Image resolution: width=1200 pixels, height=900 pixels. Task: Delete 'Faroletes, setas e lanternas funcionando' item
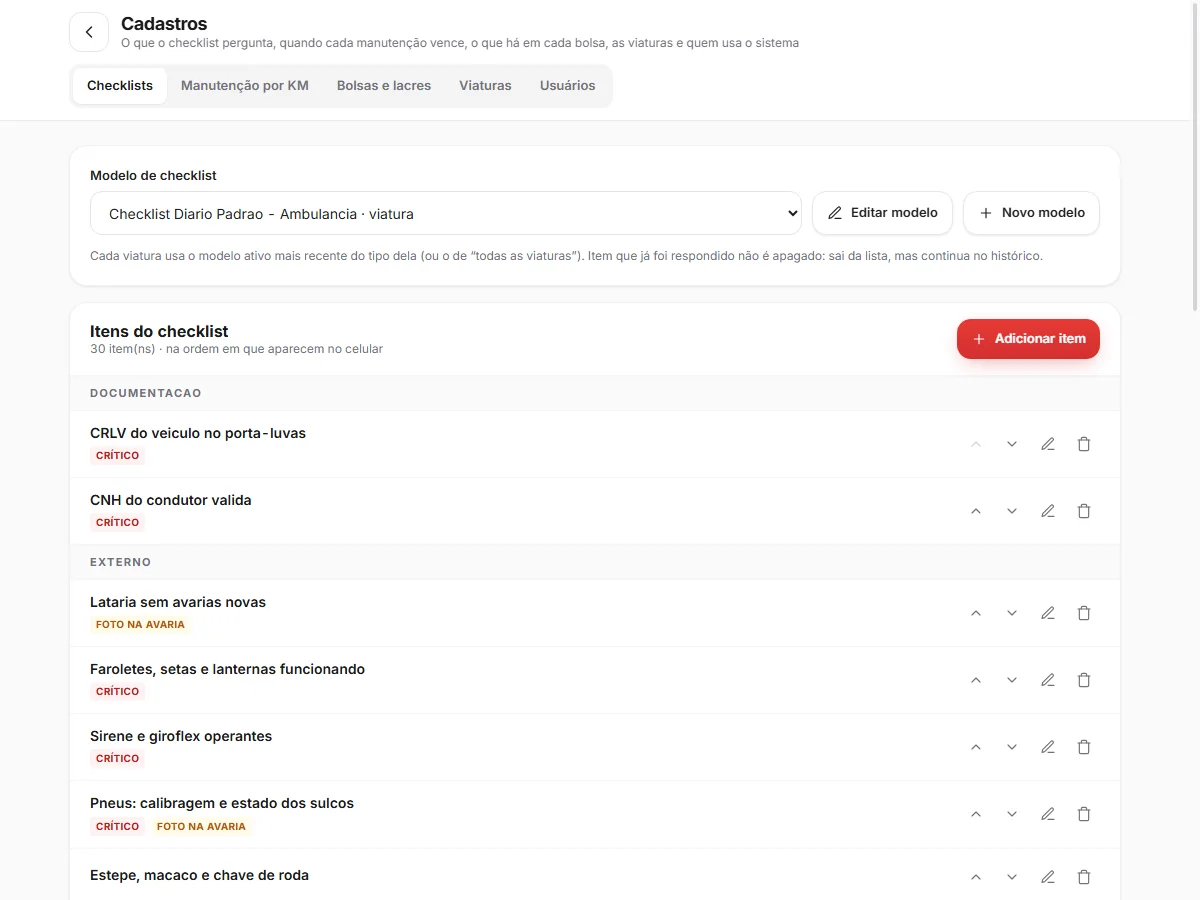(x=1084, y=680)
